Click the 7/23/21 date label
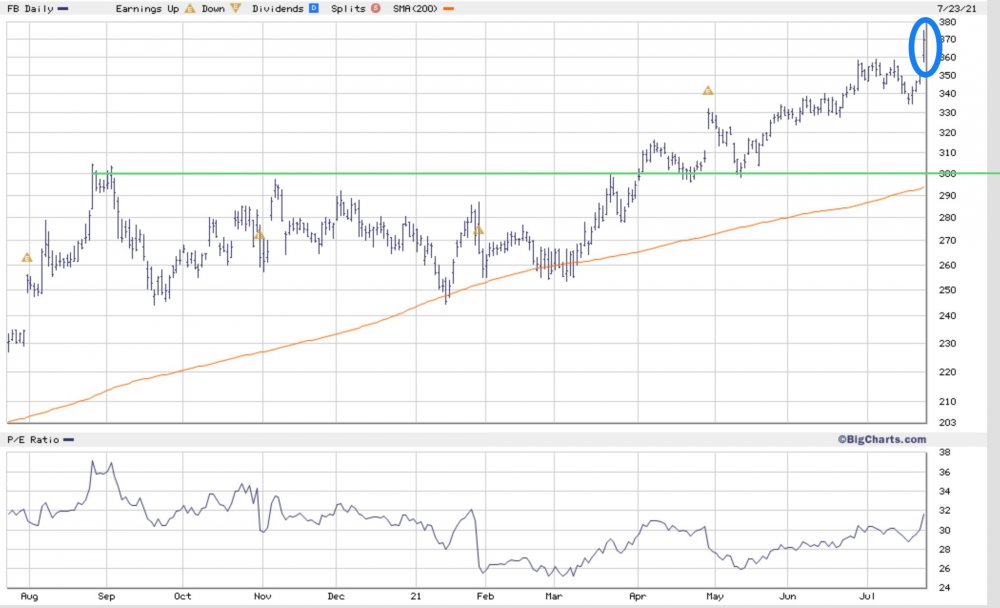 coord(956,8)
